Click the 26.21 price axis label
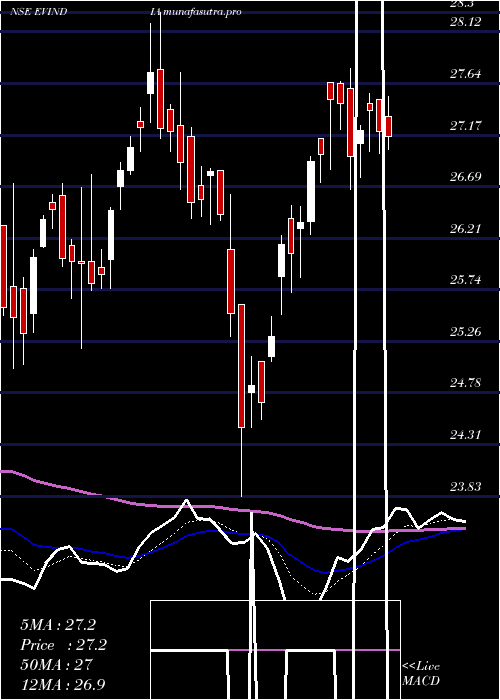 [x=466, y=229]
